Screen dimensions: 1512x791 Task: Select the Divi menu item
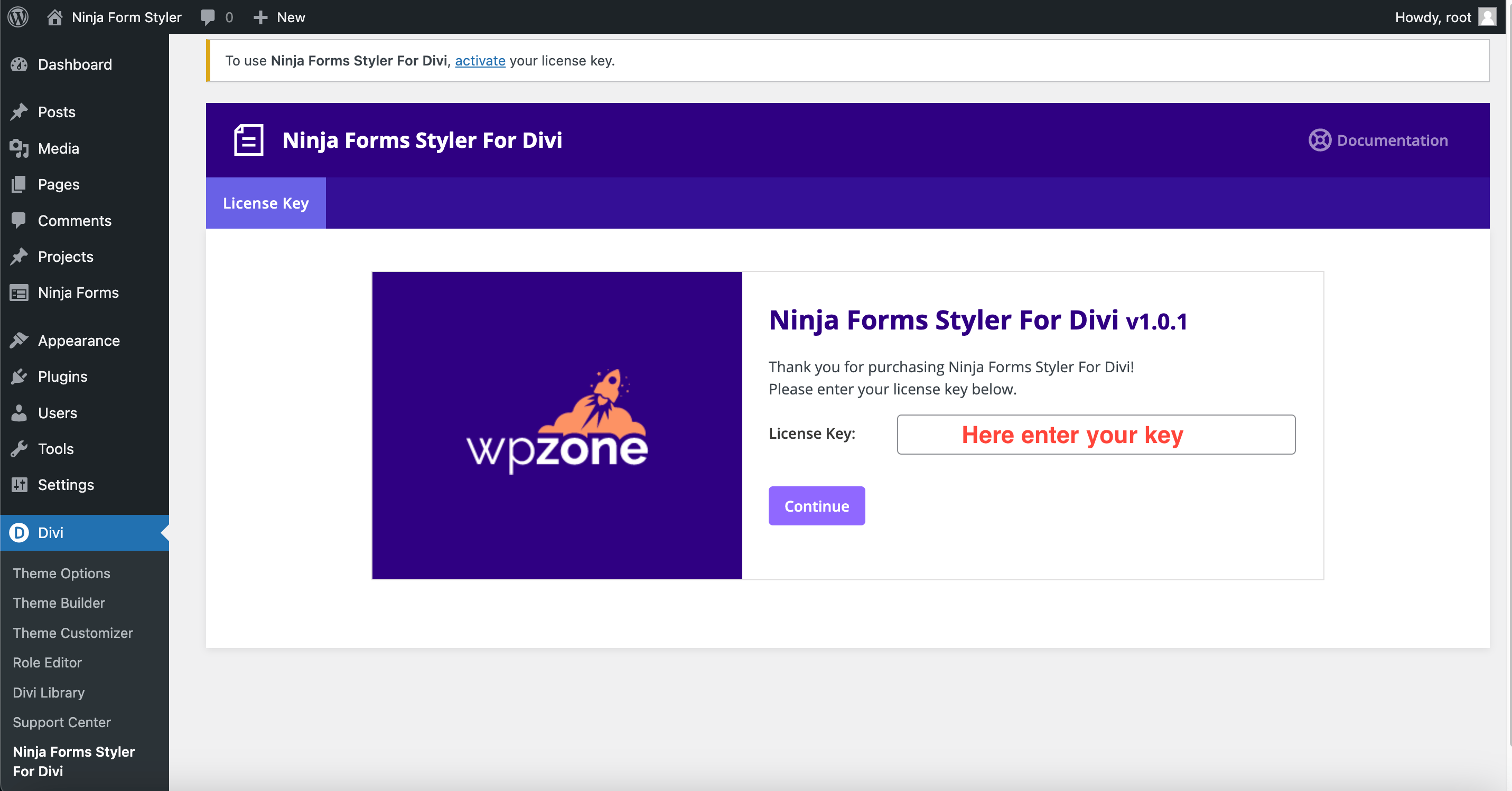click(x=85, y=533)
